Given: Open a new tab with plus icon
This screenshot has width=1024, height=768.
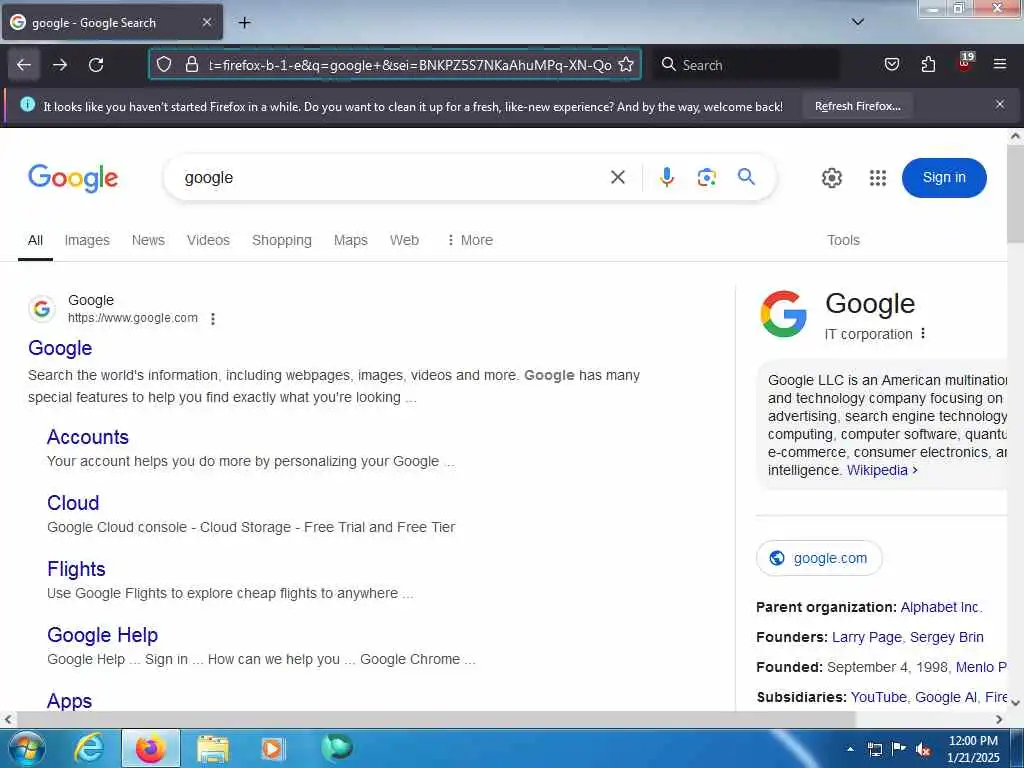Looking at the screenshot, I should tap(244, 23).
